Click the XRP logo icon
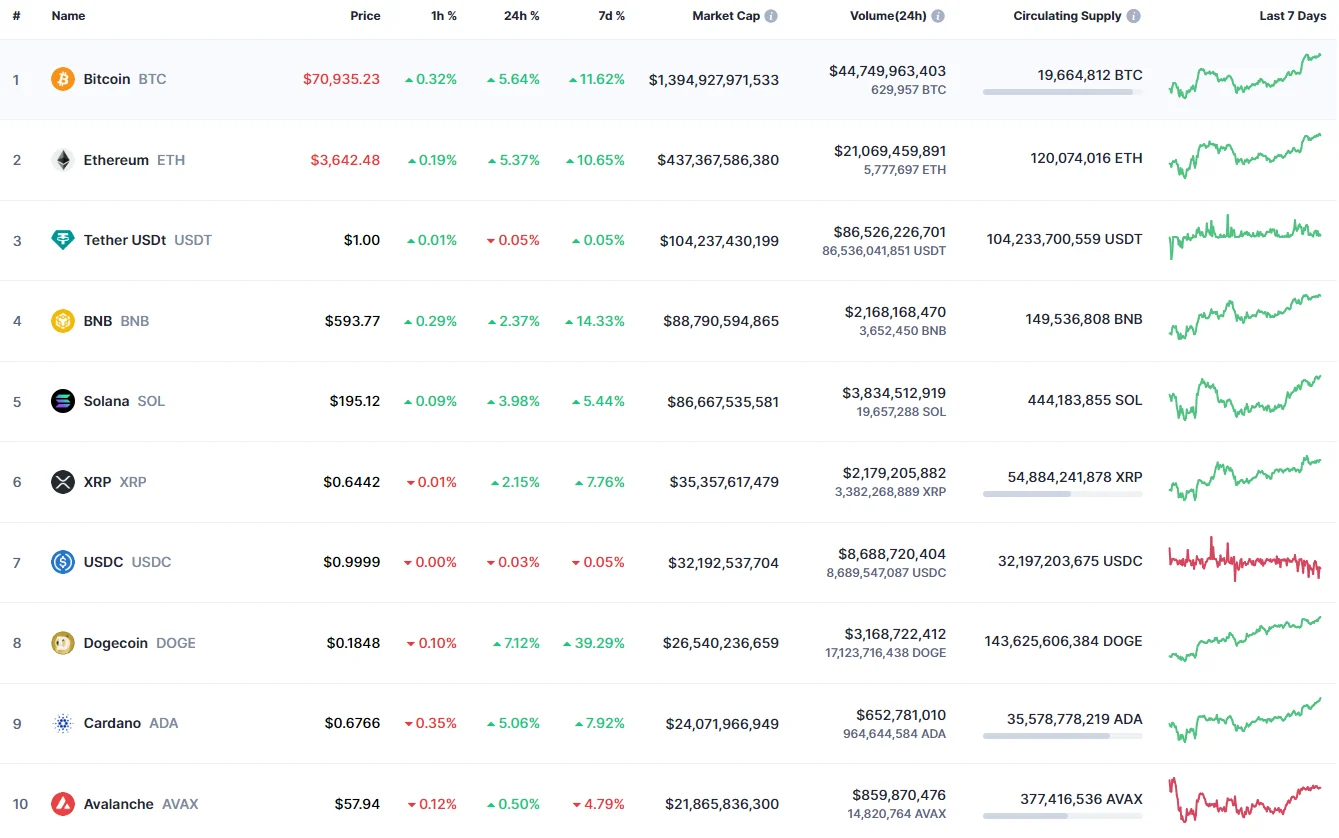Screen dimensions: 1339x838 pyautogui.click(x=63, y=482)
